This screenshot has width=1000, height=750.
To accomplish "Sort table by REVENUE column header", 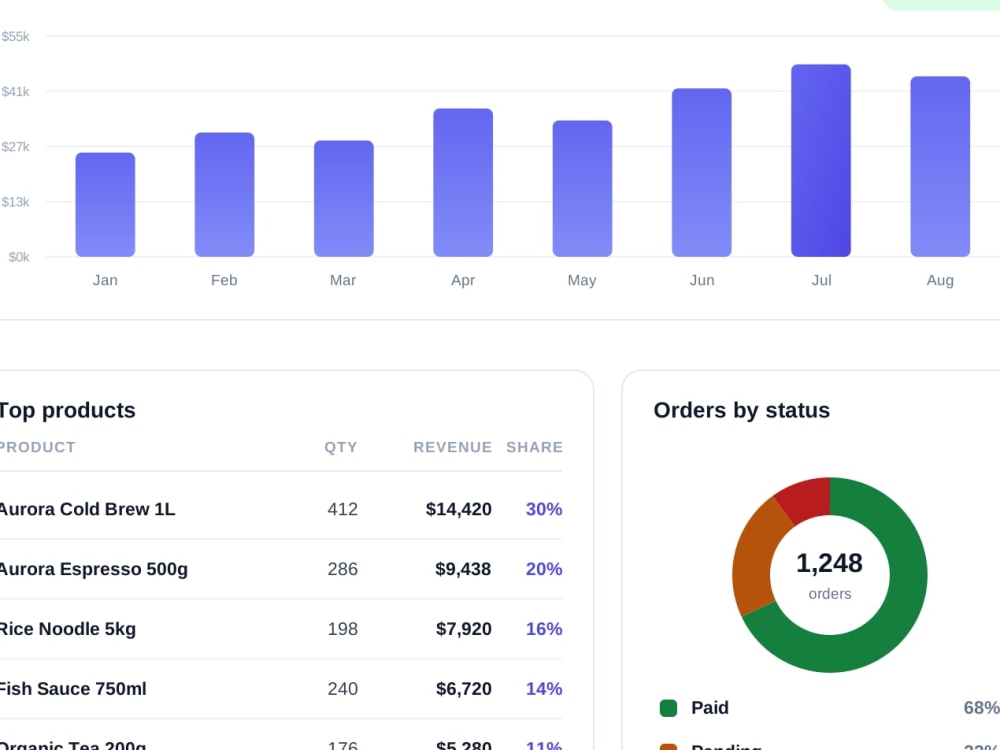I will click(x=453, y=447).
